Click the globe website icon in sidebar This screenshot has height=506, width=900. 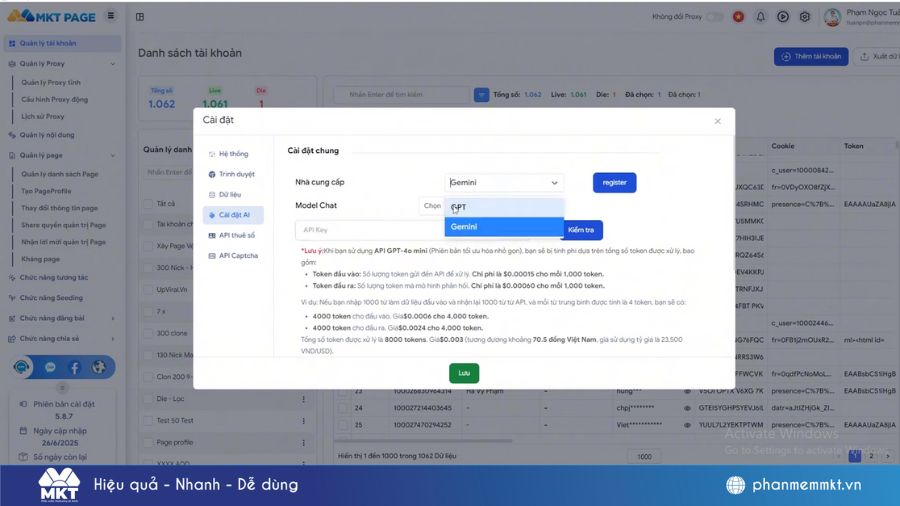pyautogui.click(x=99, y=367)
